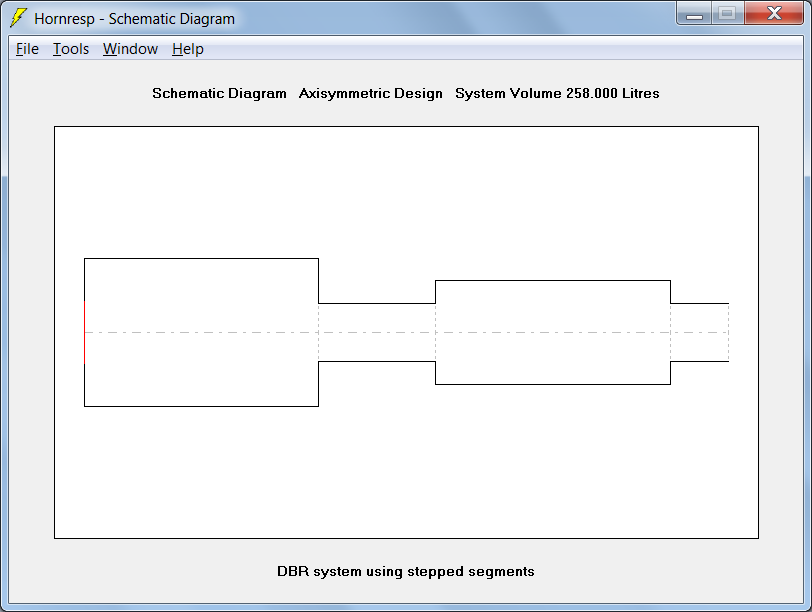Click the red driver diaphragm line
Viewport: 812px width, 612px height.
(84, 332)
